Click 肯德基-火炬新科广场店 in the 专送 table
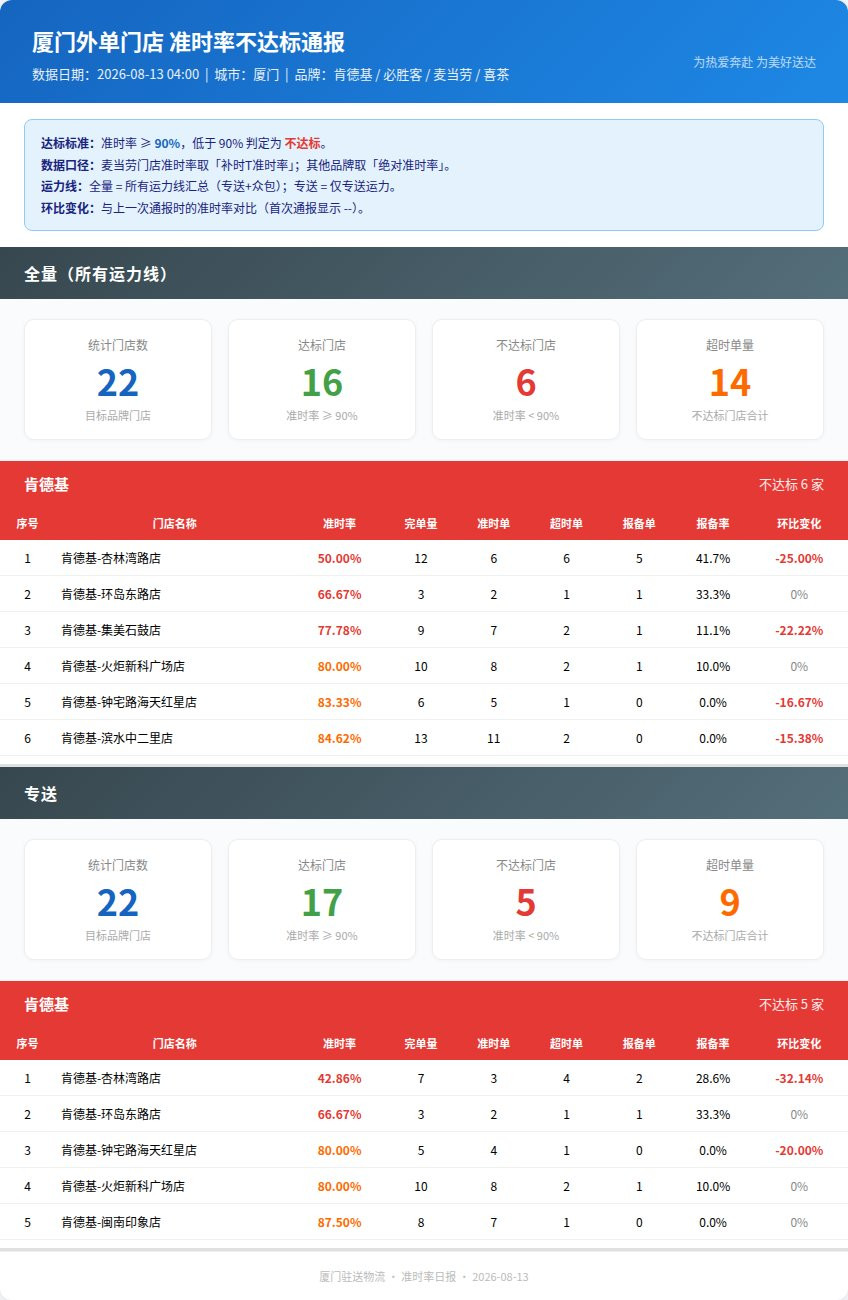848x1300 pixels. [123, 1186]
